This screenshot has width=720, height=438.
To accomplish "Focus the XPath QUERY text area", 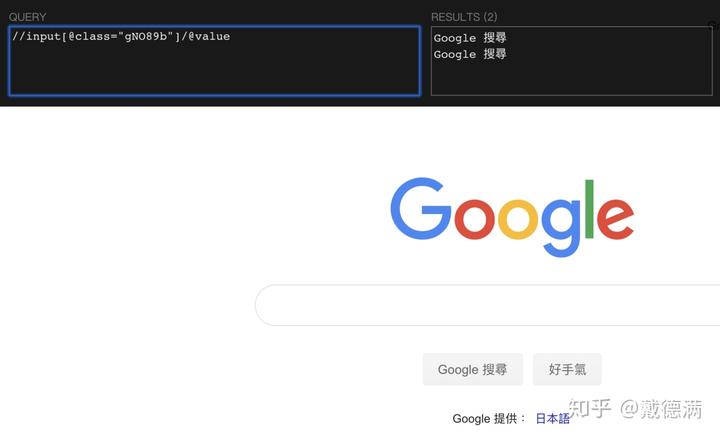I will [x=214, y=61].
